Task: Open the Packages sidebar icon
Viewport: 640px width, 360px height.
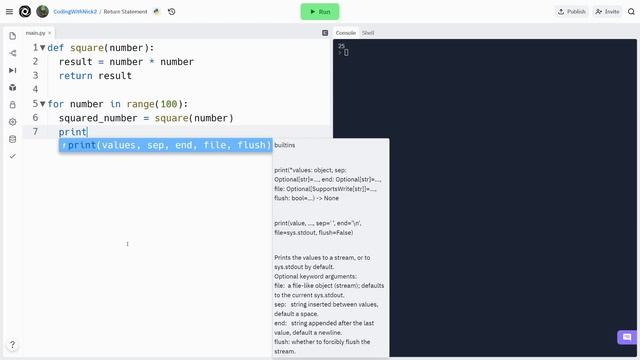Action: click(x=13, y=87)
